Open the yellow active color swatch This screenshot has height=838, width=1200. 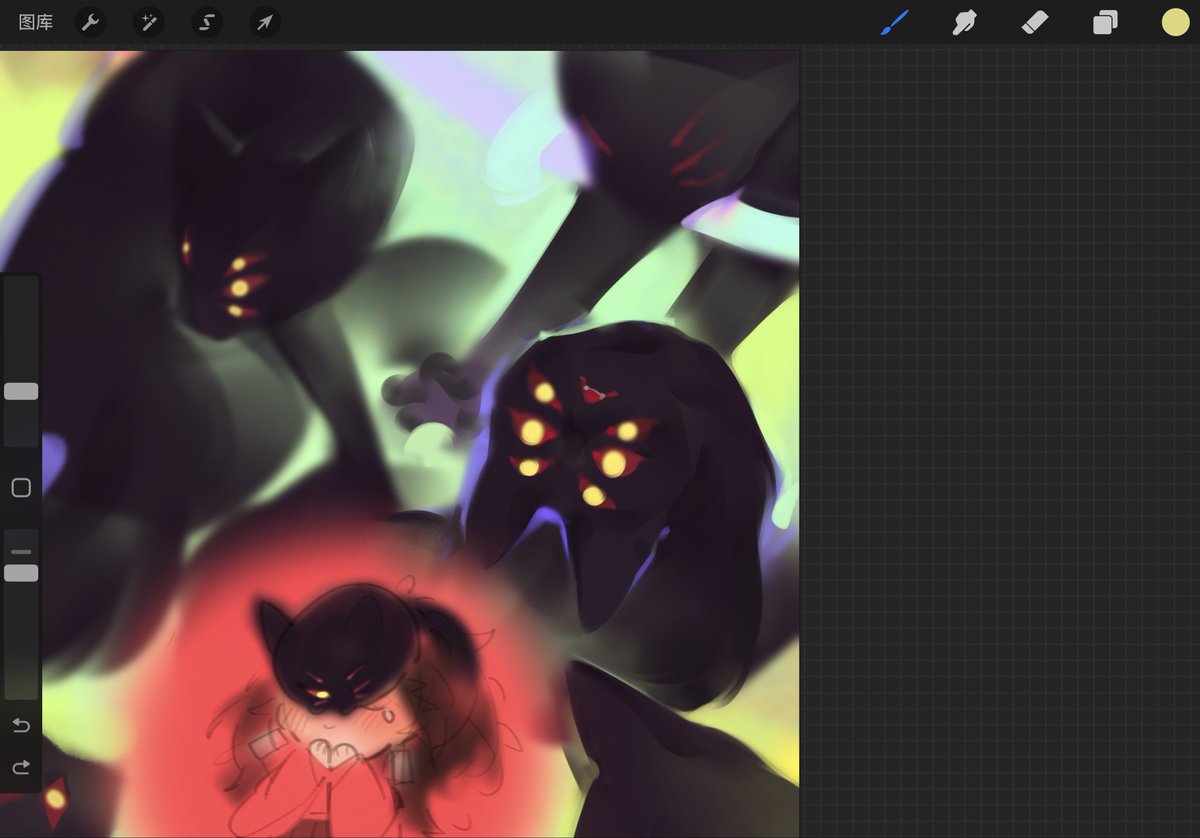tap(1175, 22)
